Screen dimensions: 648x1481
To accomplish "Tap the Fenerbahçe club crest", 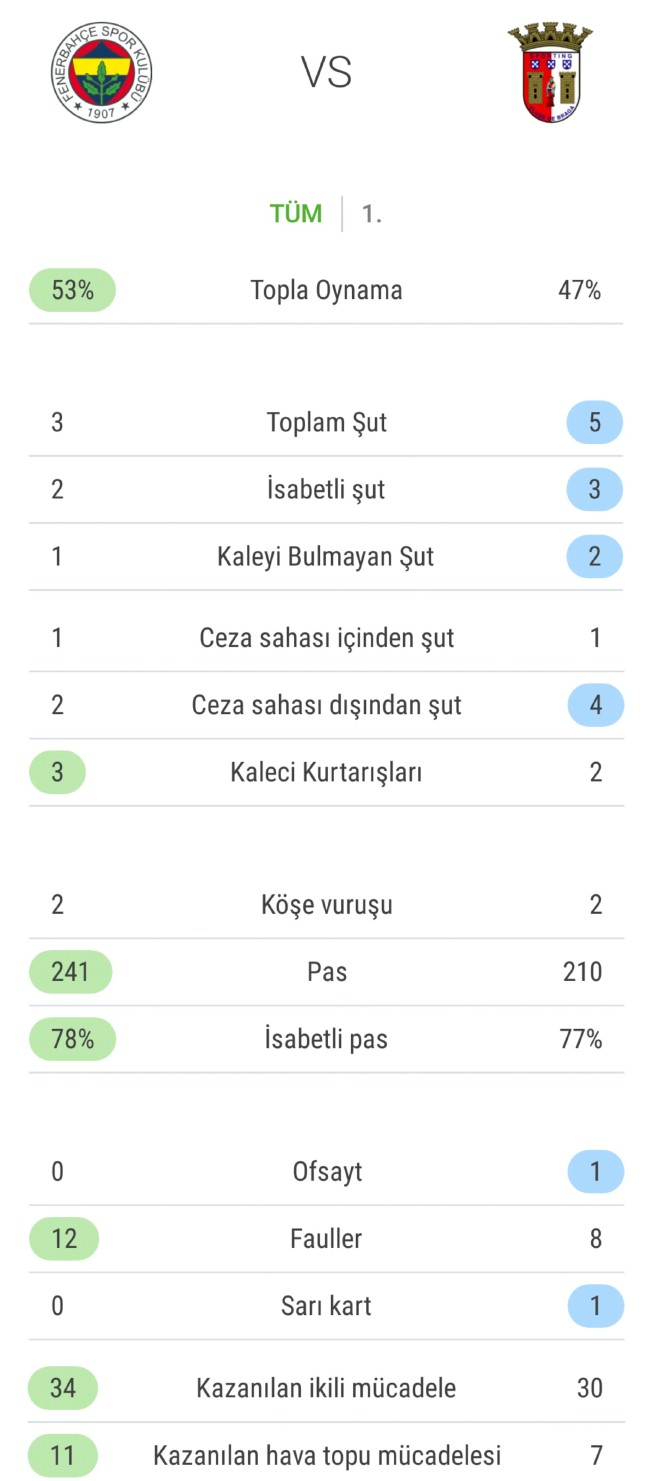I will pos(102,72).
